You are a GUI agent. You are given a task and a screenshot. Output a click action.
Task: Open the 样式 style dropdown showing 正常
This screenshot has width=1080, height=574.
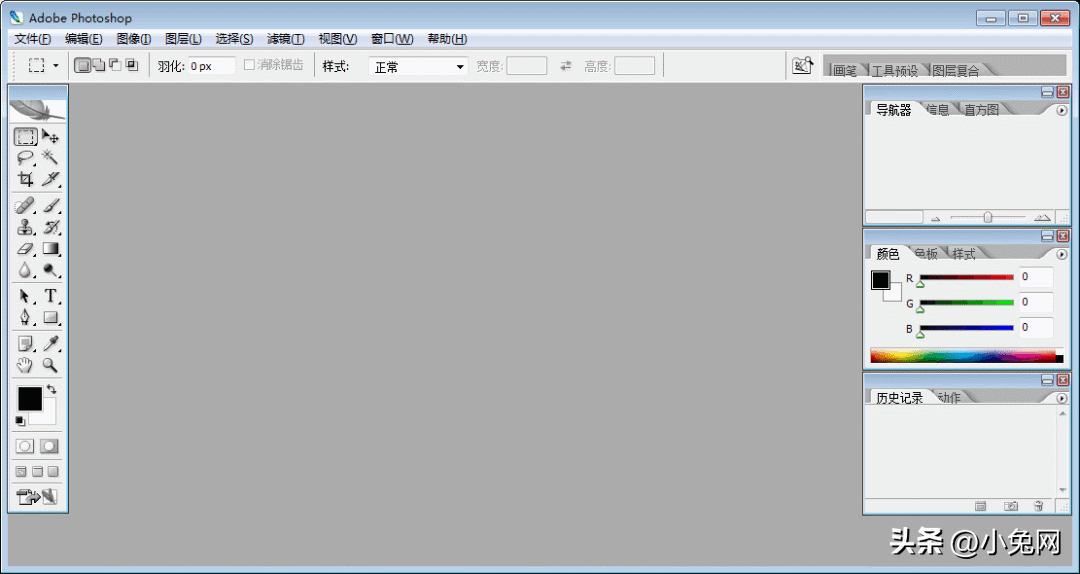(x=419, y=67)
